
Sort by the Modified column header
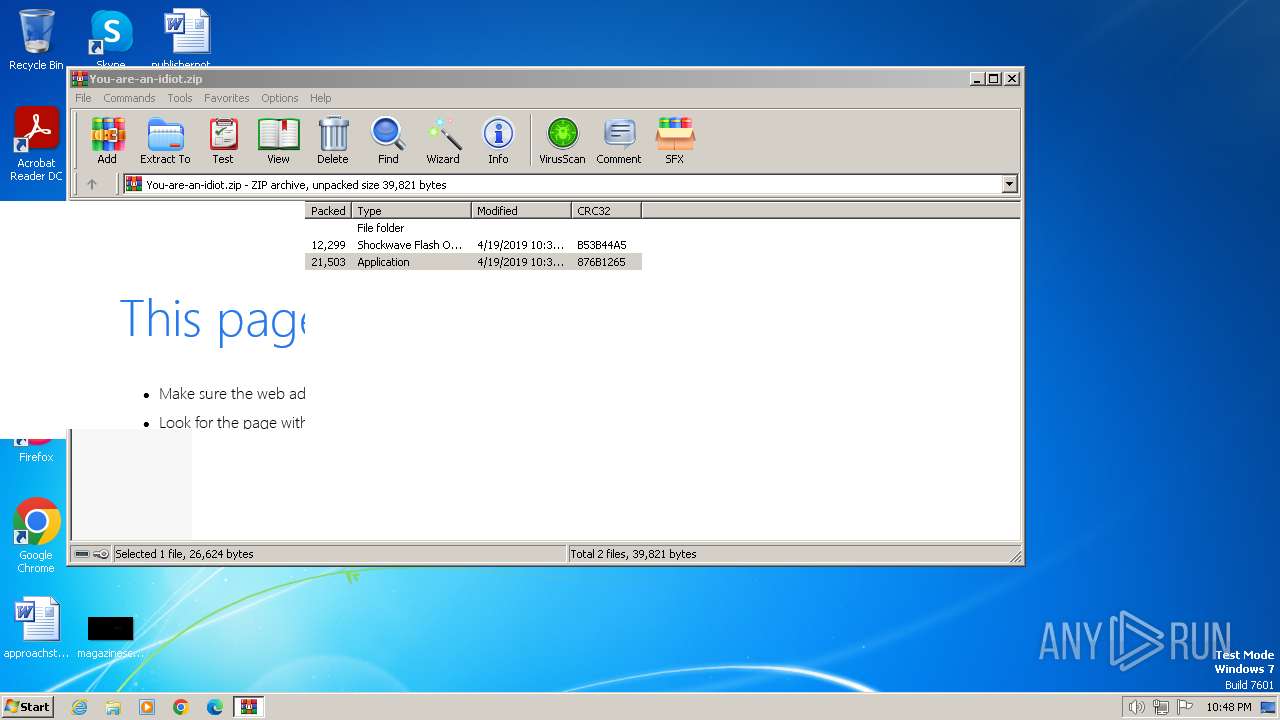521,210
